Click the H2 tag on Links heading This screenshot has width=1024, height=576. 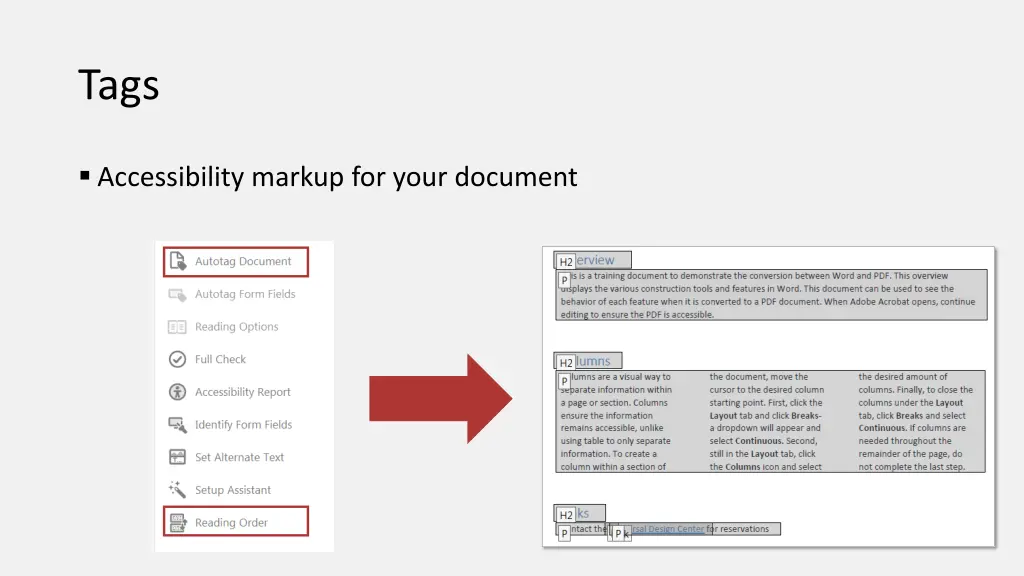pyautogui.click(x=566, y=515)
